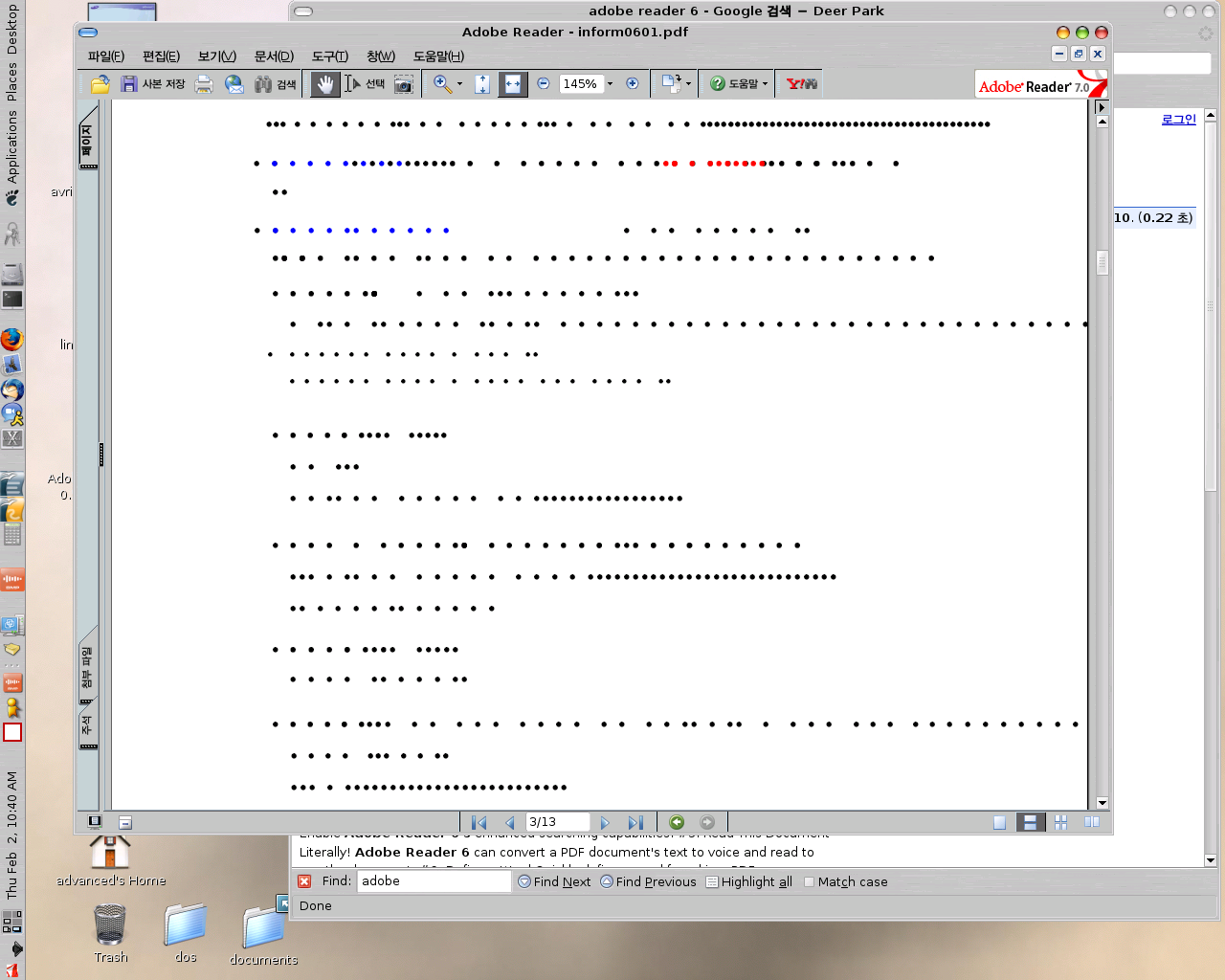The height and width of the screenshot is (980, 1225).
Task: Save a copy with the floppy disk icon
Action: tap(153, 84)
